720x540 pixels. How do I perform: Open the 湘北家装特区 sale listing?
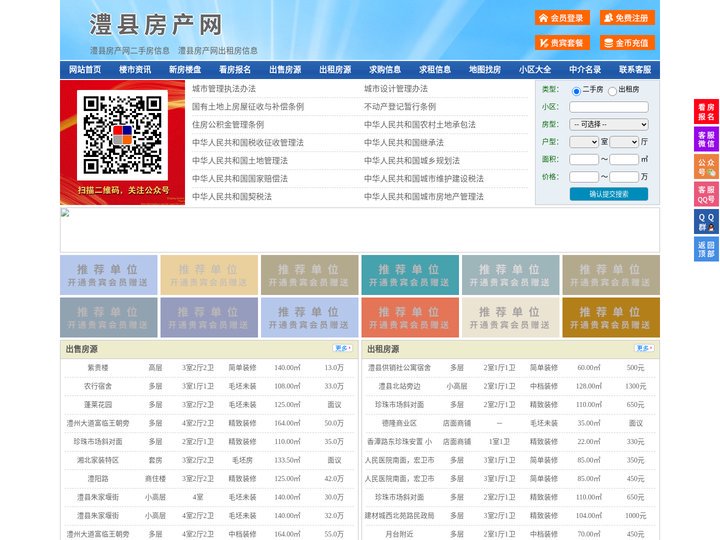point(98,460)
